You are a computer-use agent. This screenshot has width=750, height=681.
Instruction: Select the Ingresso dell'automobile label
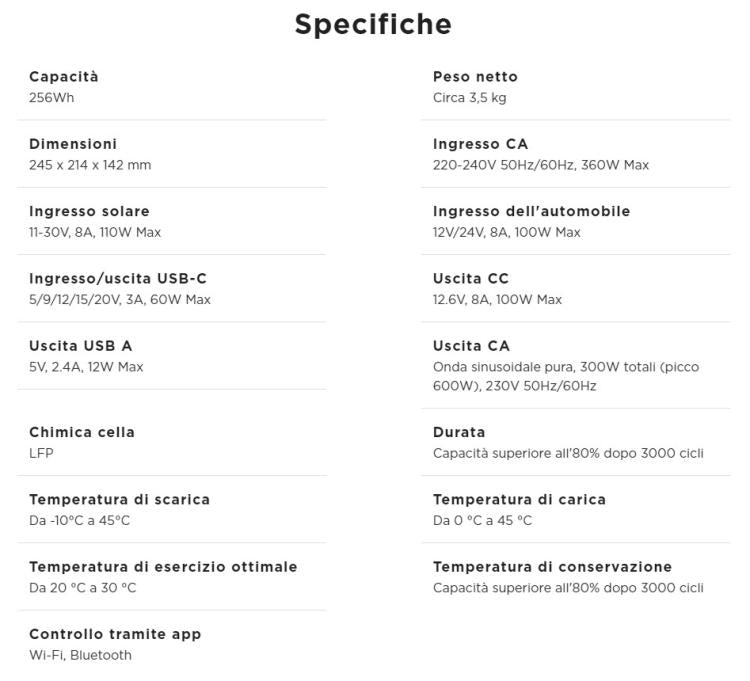531,211
